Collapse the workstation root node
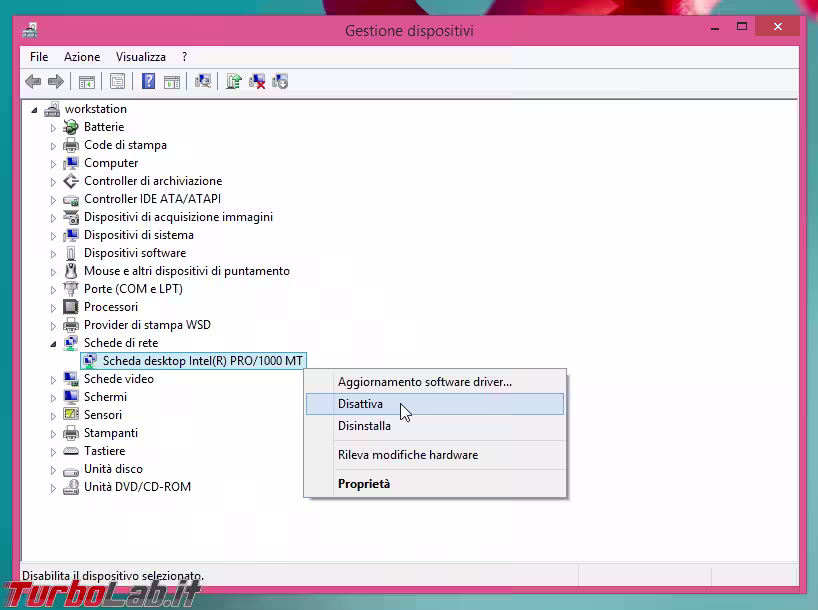 pyautogui.click(x=34, y=110)
